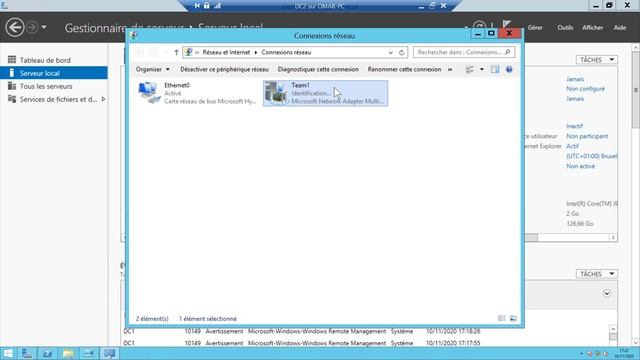Click the notifications flag icon
The width and height of the screenshot is (640, 360).
coord(507,24)
